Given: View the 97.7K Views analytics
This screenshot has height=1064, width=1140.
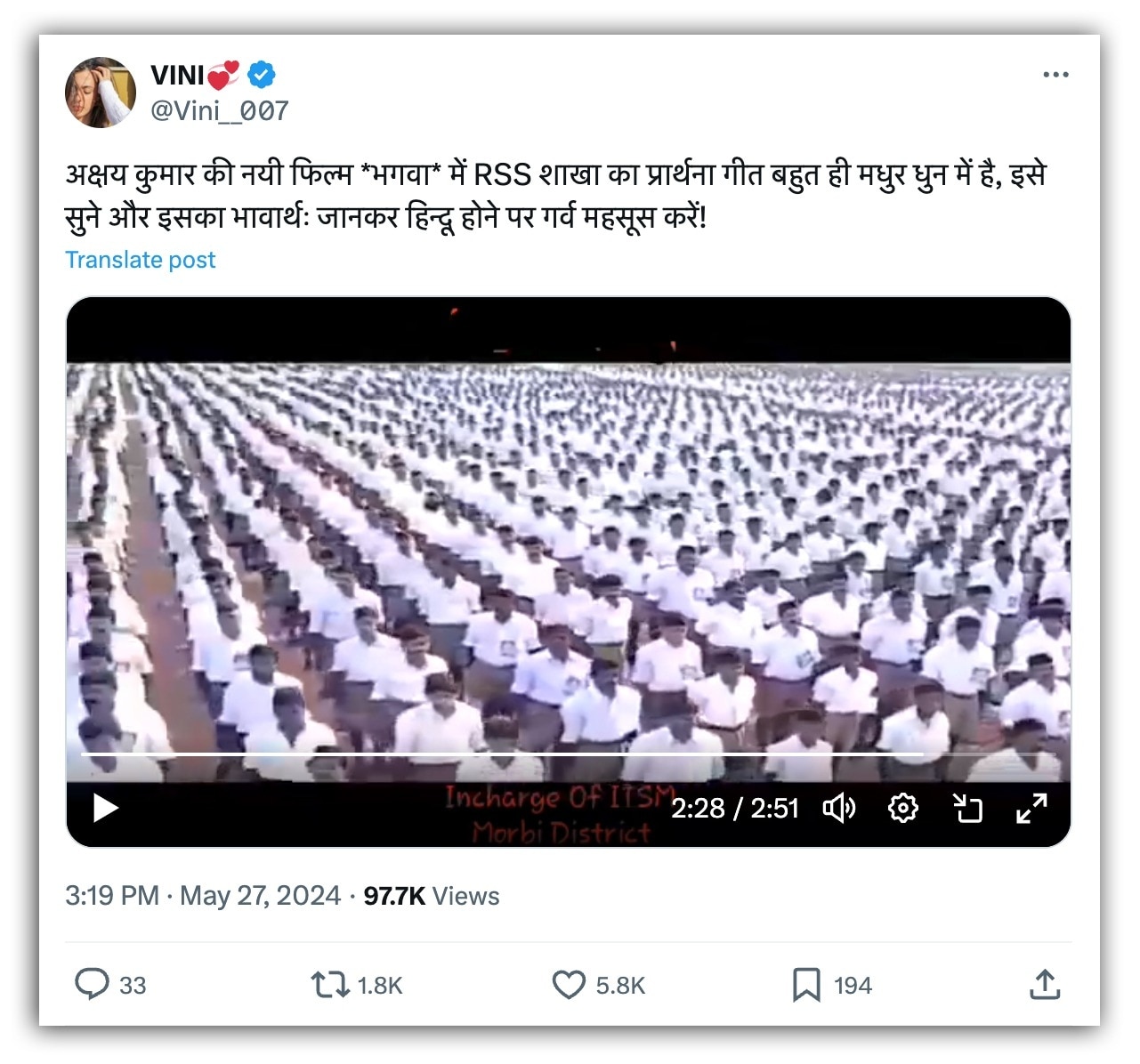Looking at the screenshot, I should pos(432,896).
